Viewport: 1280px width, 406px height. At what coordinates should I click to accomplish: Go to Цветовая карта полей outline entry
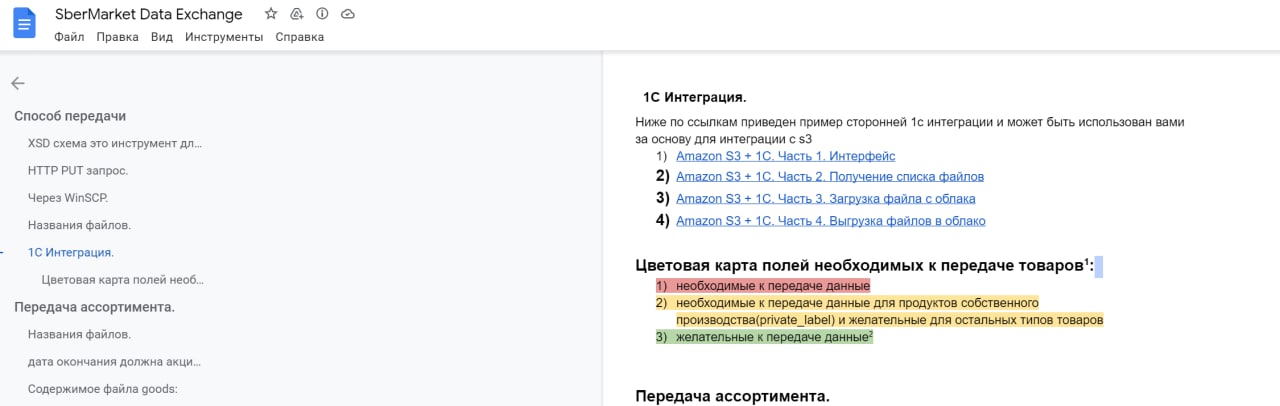123,279
